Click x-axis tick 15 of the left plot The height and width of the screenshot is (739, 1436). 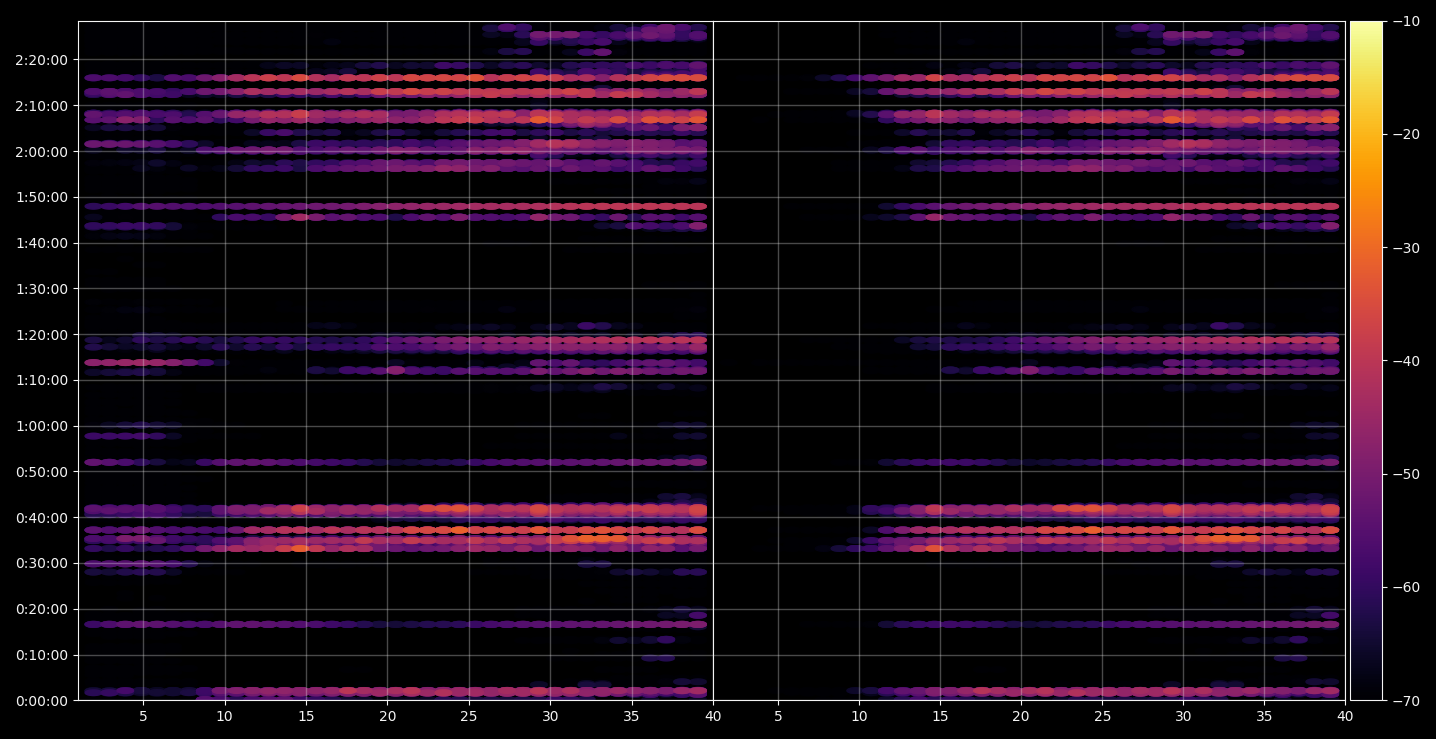[306, 716]
